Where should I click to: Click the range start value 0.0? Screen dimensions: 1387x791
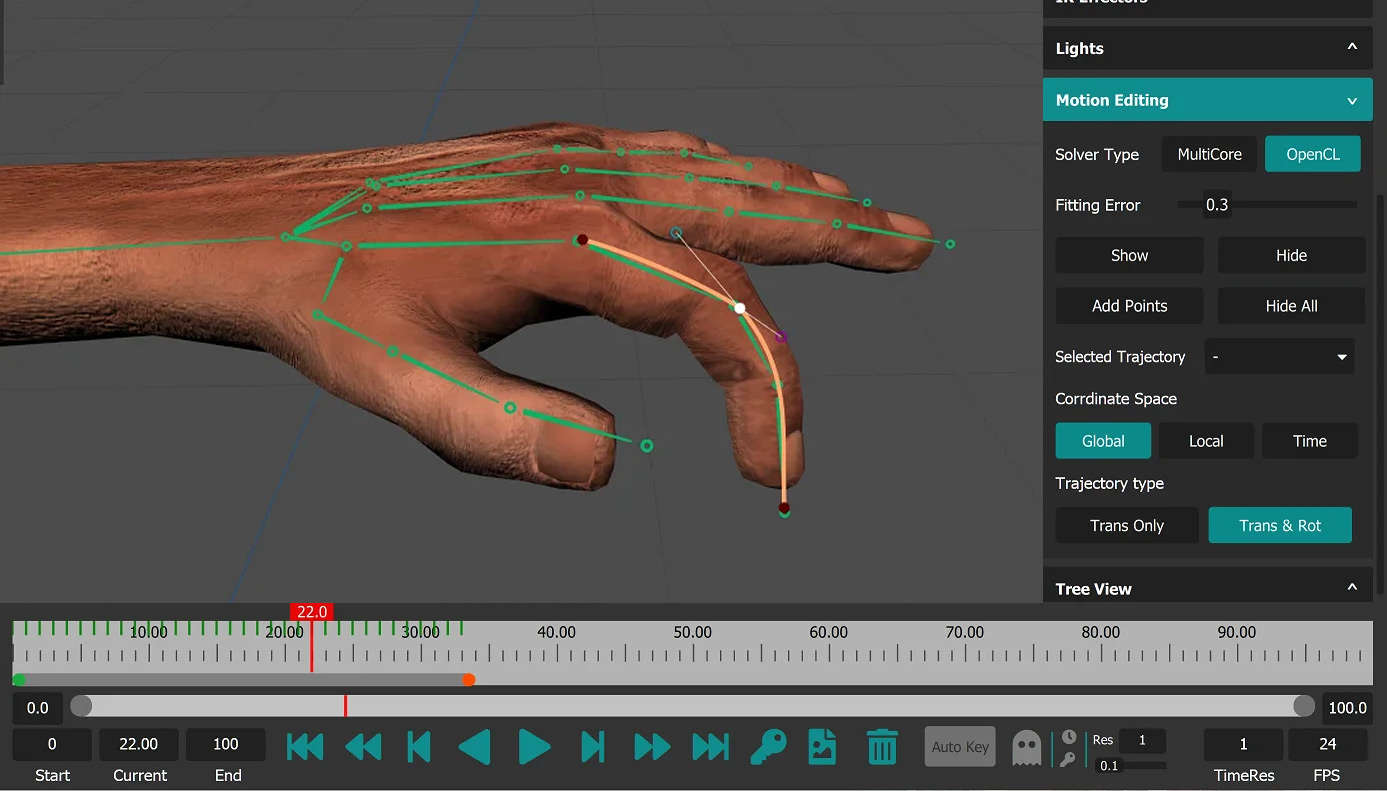(x=38, y=708)
